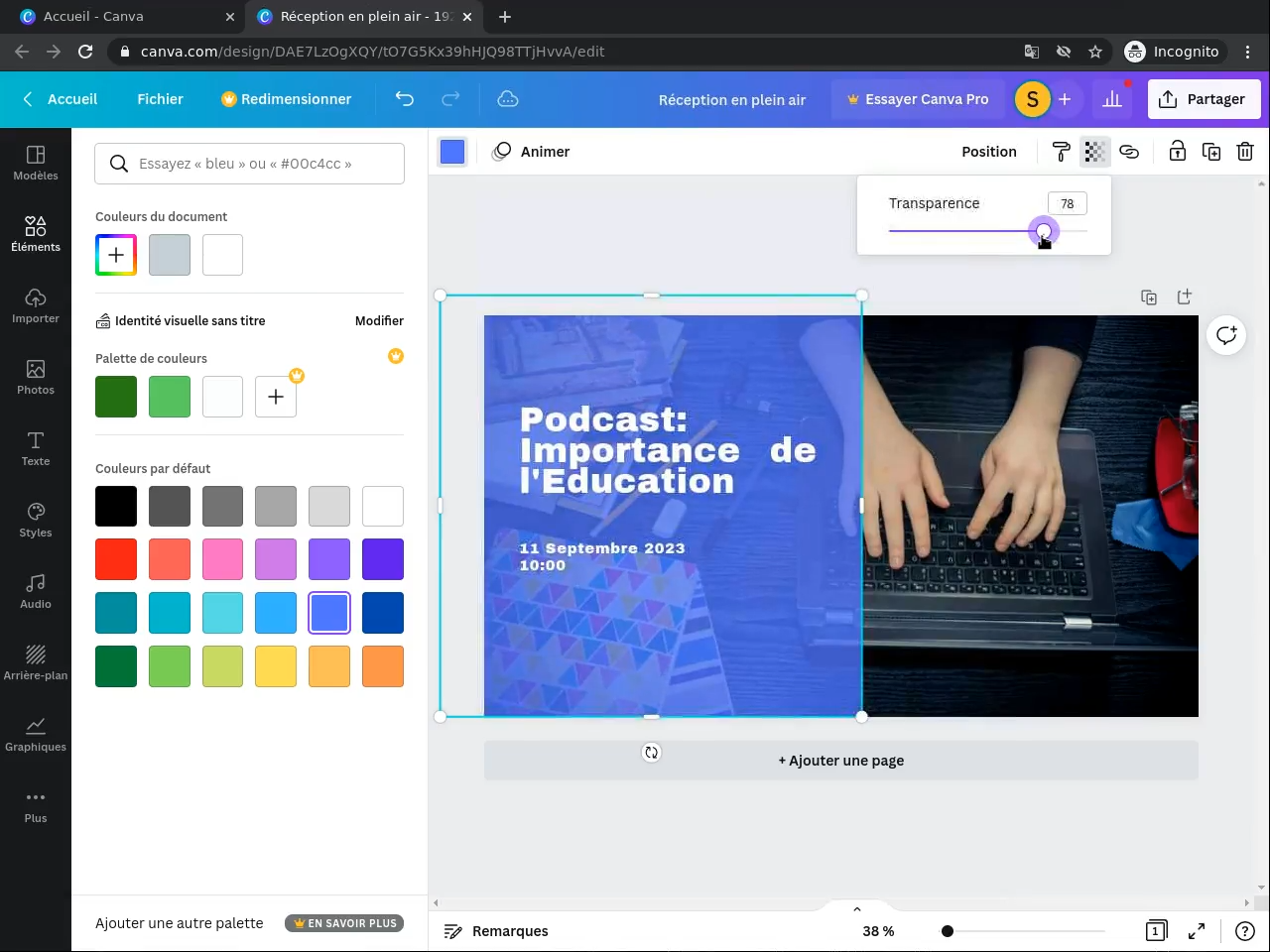Select the yellow default color swatch
The height and width of the screenshot is (952, 1270).
pos(276,666)
